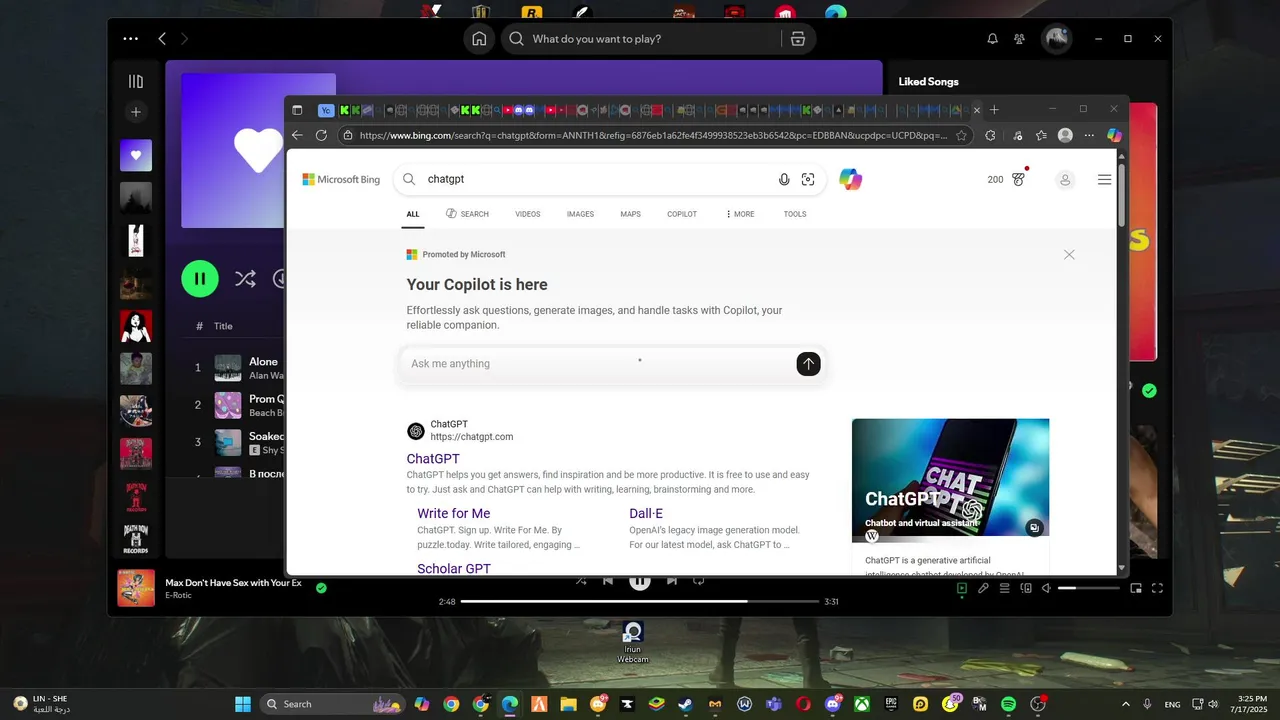Screen dimensions: 1280x720
Task: Close the active Edge tab
Action: 977,110
